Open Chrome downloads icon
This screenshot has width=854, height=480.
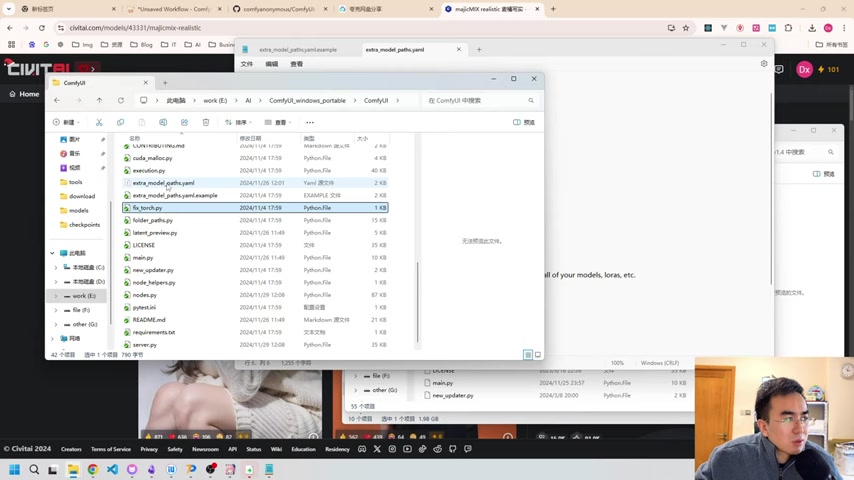812,28
